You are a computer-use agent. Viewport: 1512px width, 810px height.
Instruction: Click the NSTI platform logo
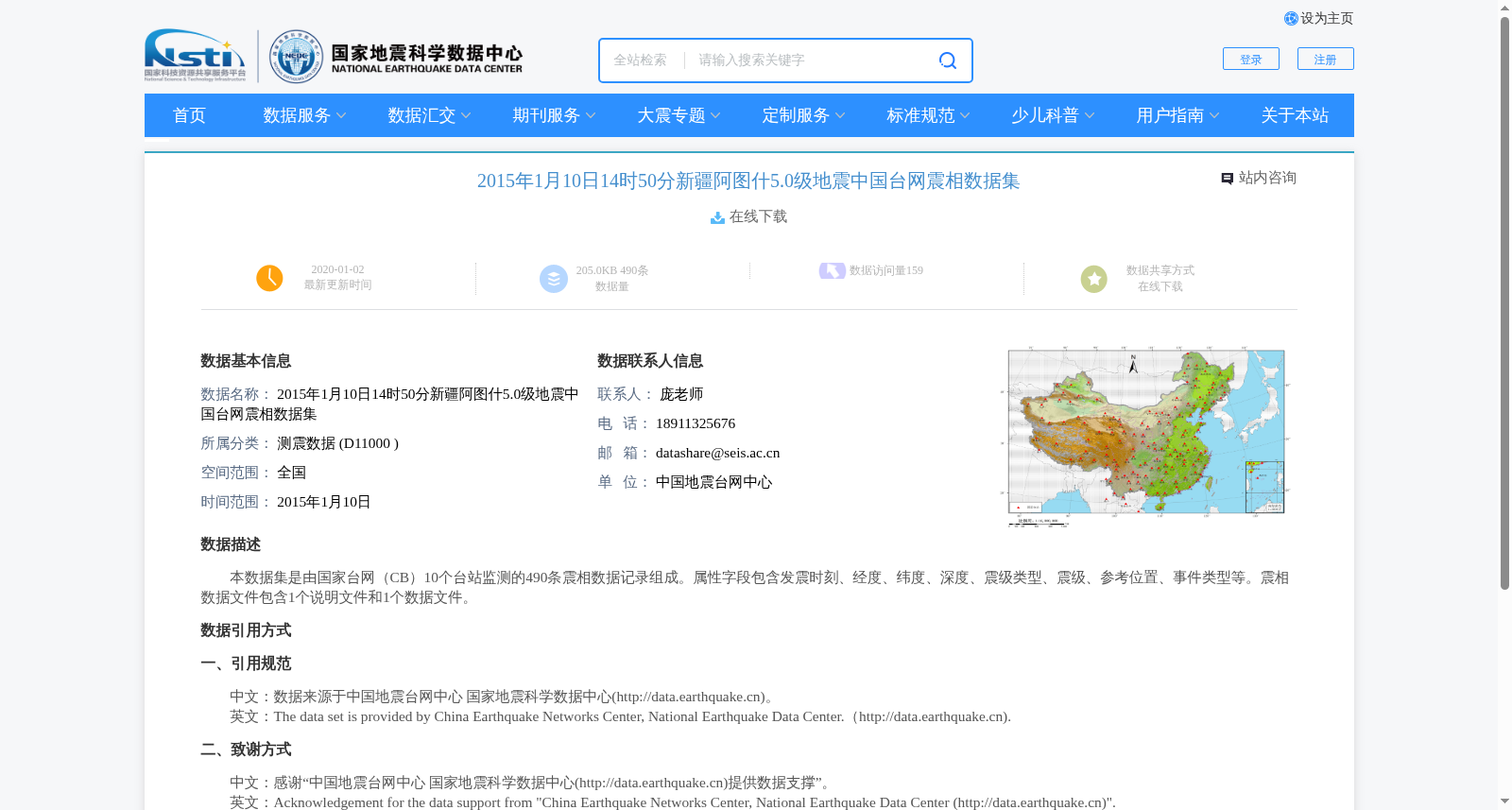[x=196, y=56]
